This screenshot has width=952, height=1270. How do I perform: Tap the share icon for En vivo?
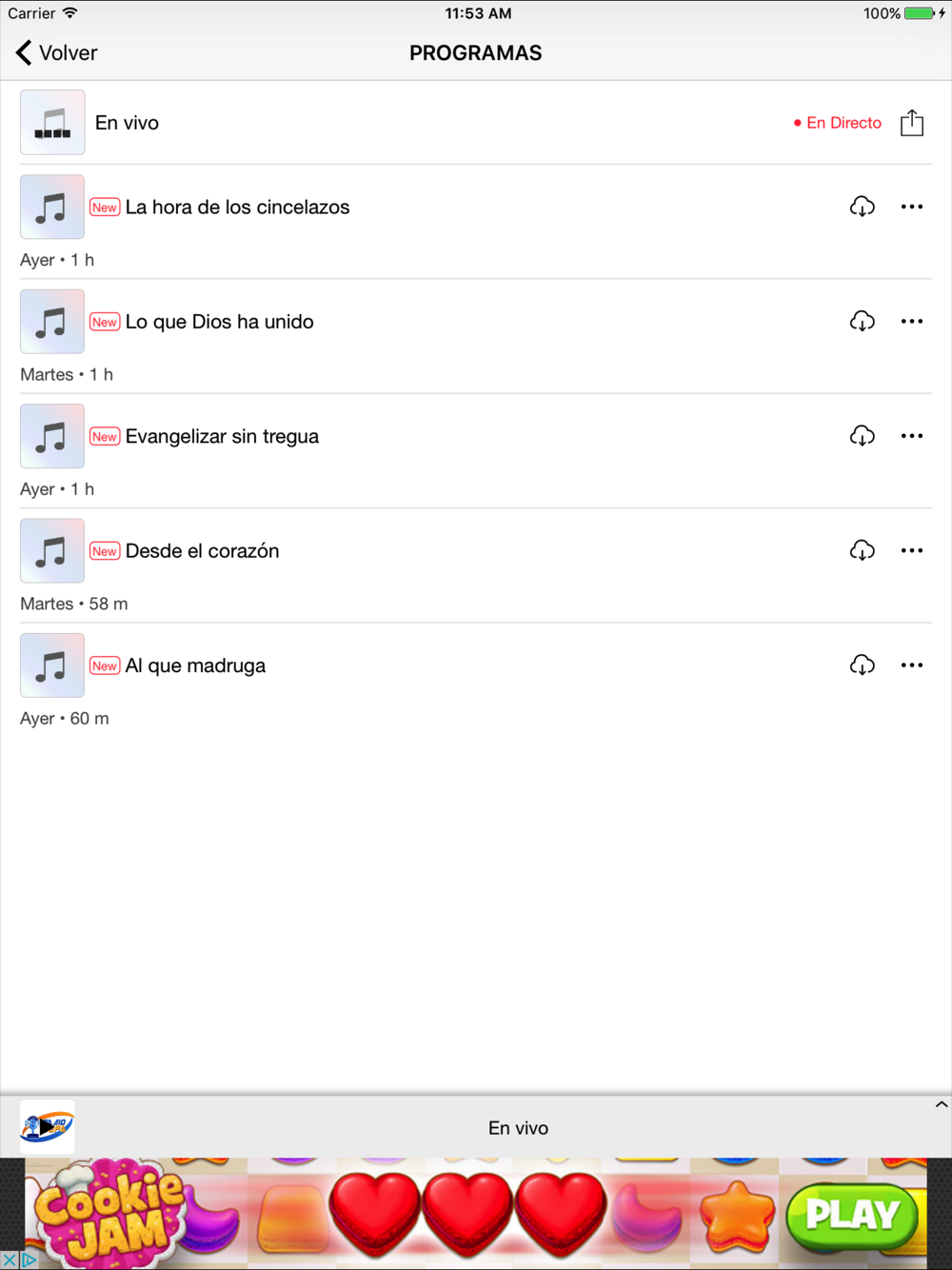[912, 123]
